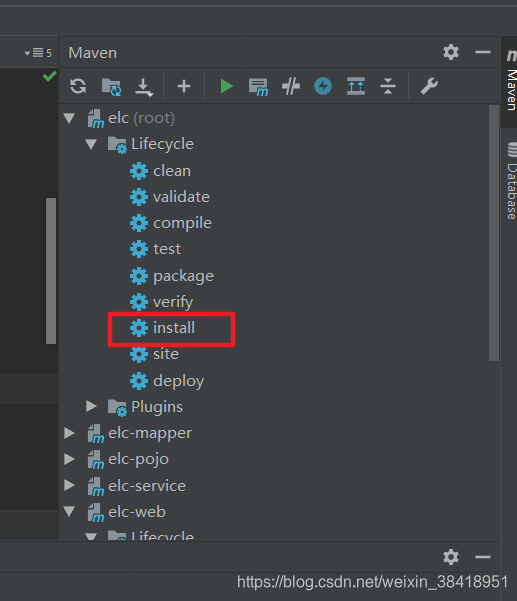Run Maven build with green play icon
This screenshot has width=517, height=601.
226,86
